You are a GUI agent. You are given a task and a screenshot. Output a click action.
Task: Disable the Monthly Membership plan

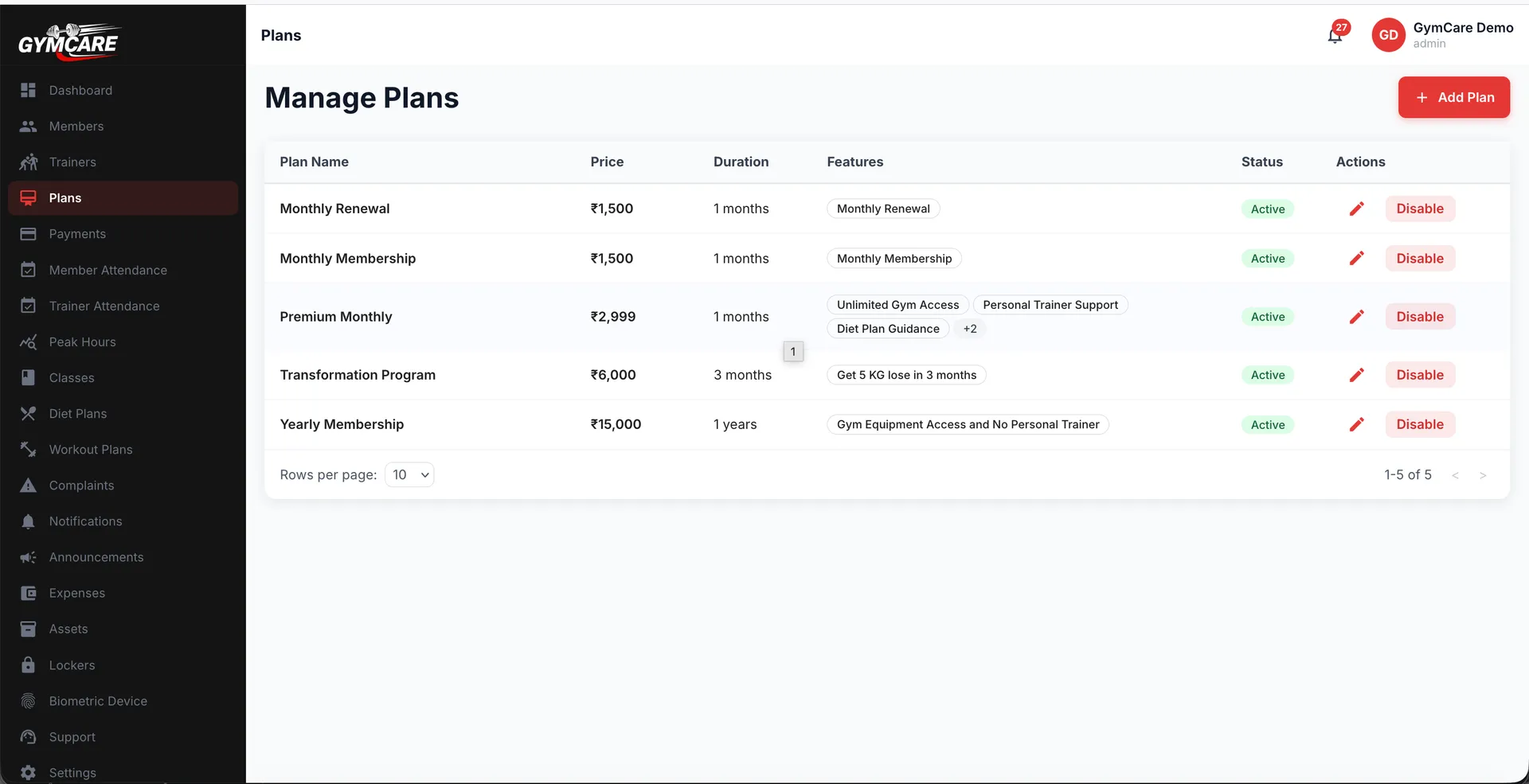[1420, 258]
